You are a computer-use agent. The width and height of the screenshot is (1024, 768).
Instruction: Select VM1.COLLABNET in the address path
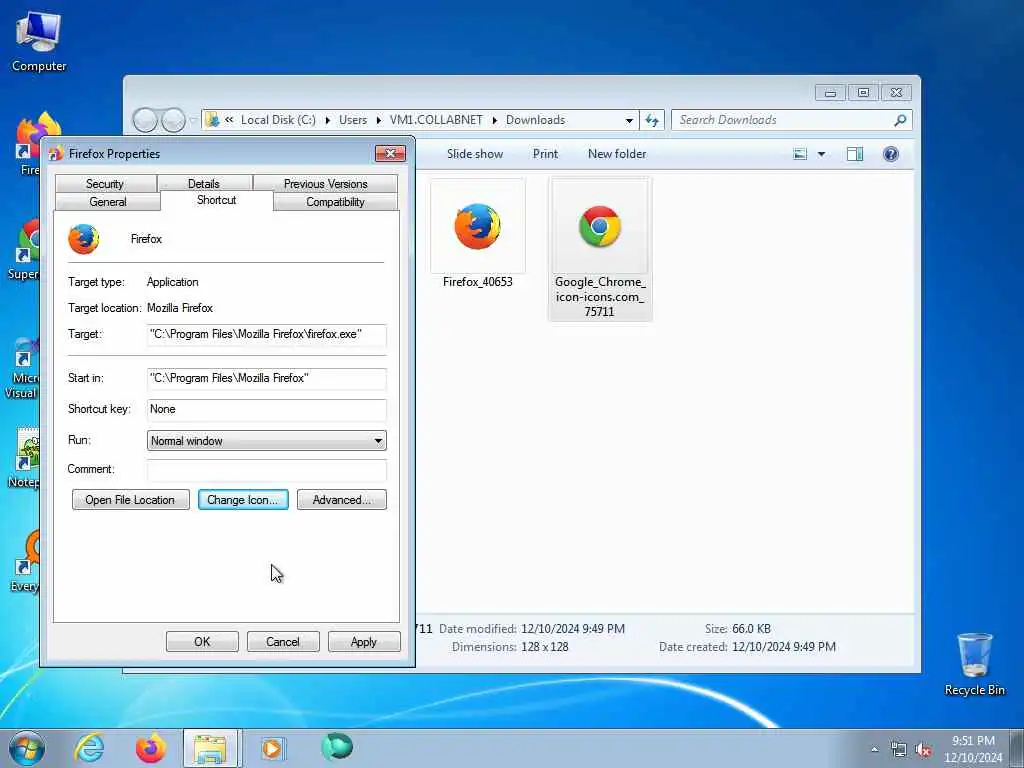click(x=436, y=120)
